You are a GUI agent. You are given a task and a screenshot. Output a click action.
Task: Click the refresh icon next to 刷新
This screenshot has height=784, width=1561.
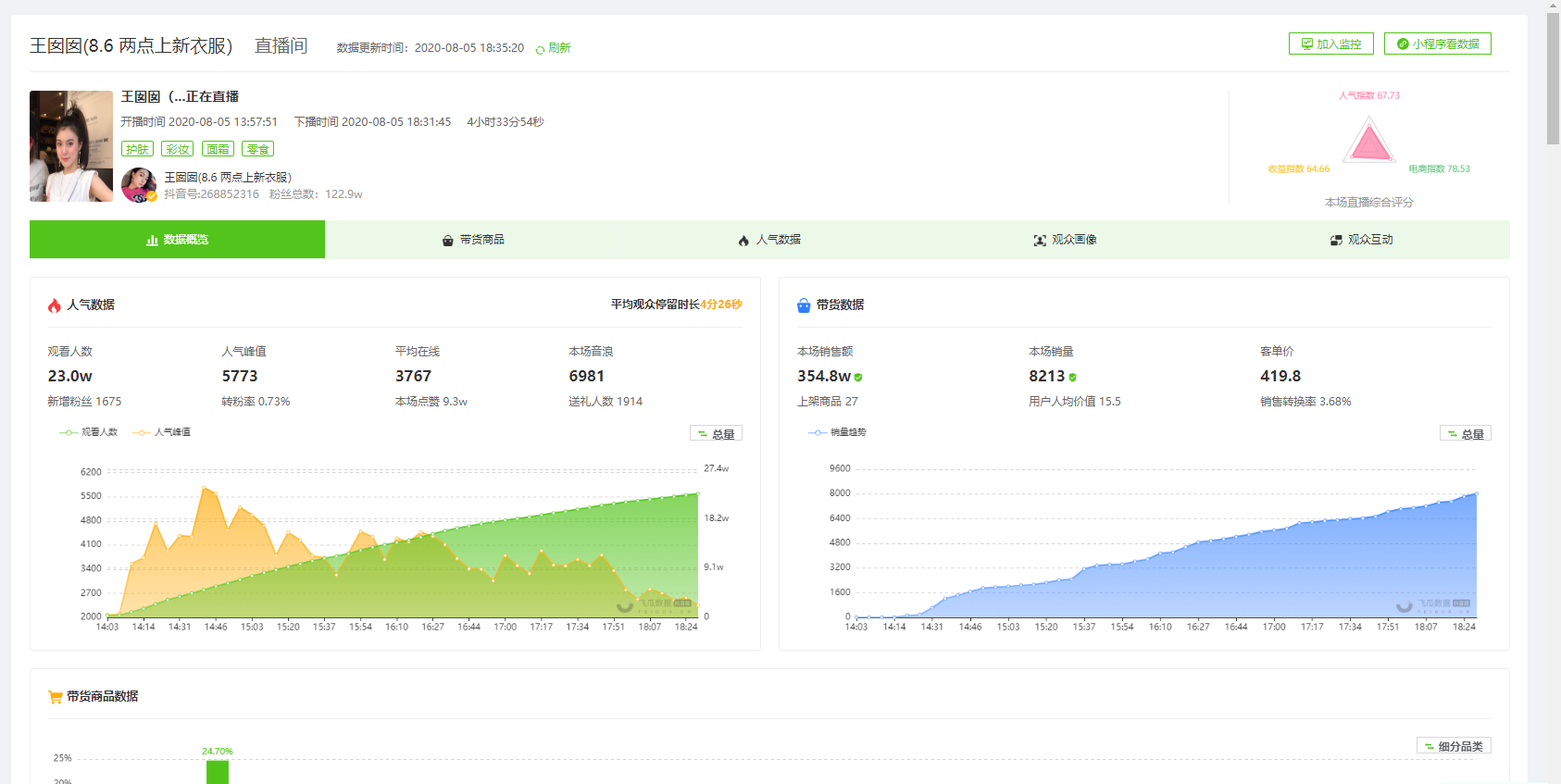click(x=540, y=49)
